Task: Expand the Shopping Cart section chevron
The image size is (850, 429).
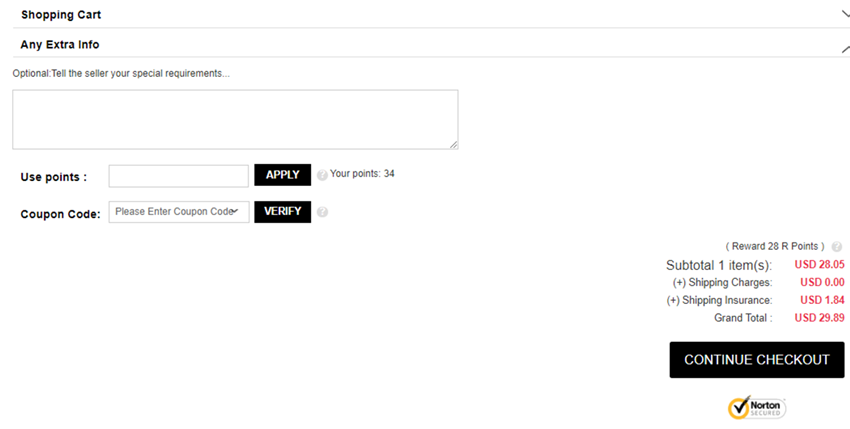Action: (x=844, y=14)
